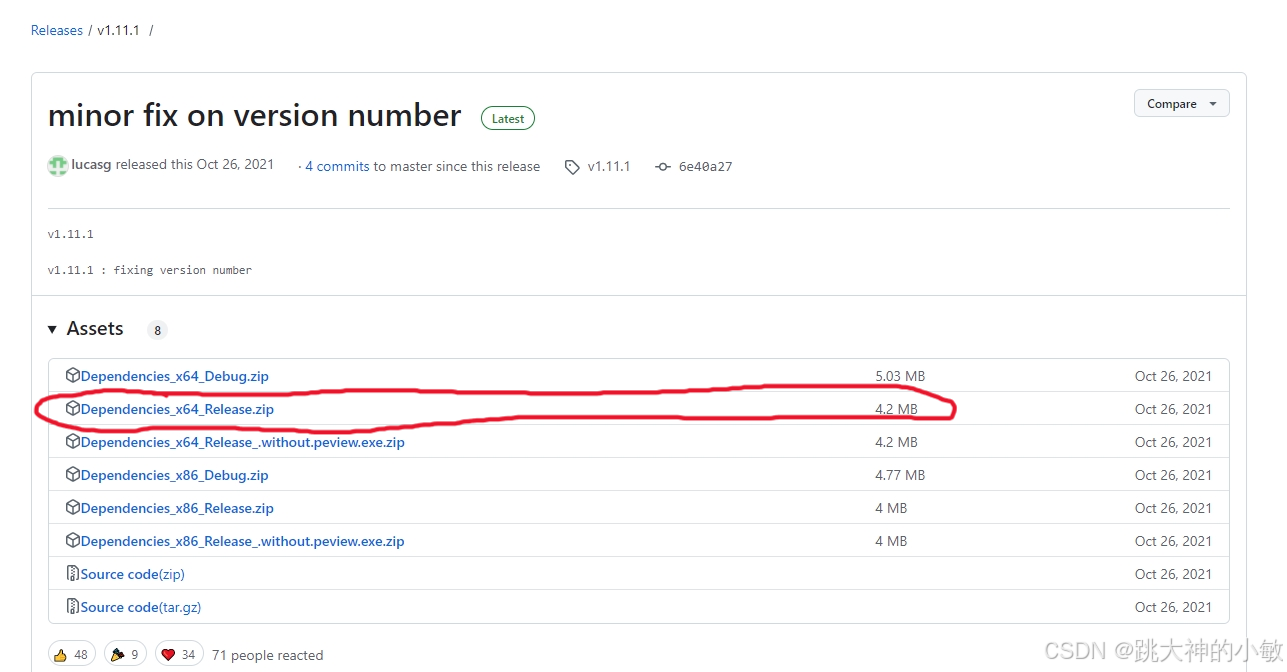Screen dimensions: 1287x672
Task: Download Dependencies_x64_Release.zip
Action: pos(177,409)
